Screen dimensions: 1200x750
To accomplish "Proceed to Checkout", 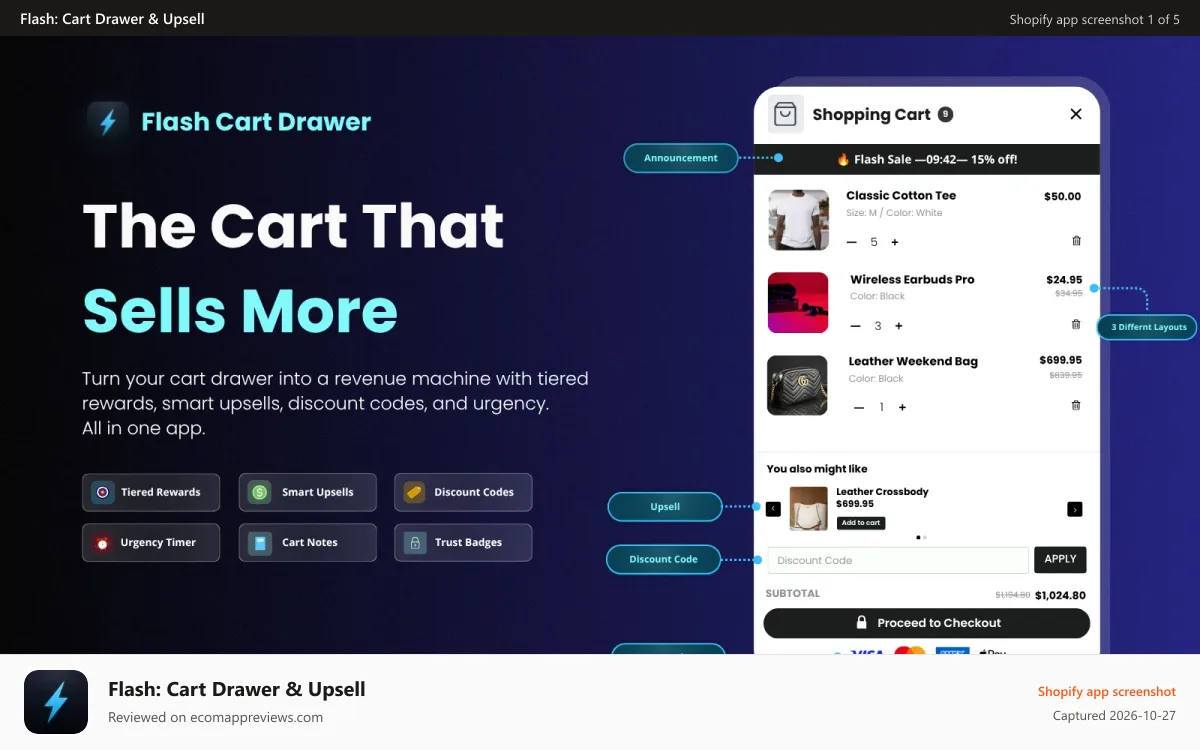I will point(927,623).
